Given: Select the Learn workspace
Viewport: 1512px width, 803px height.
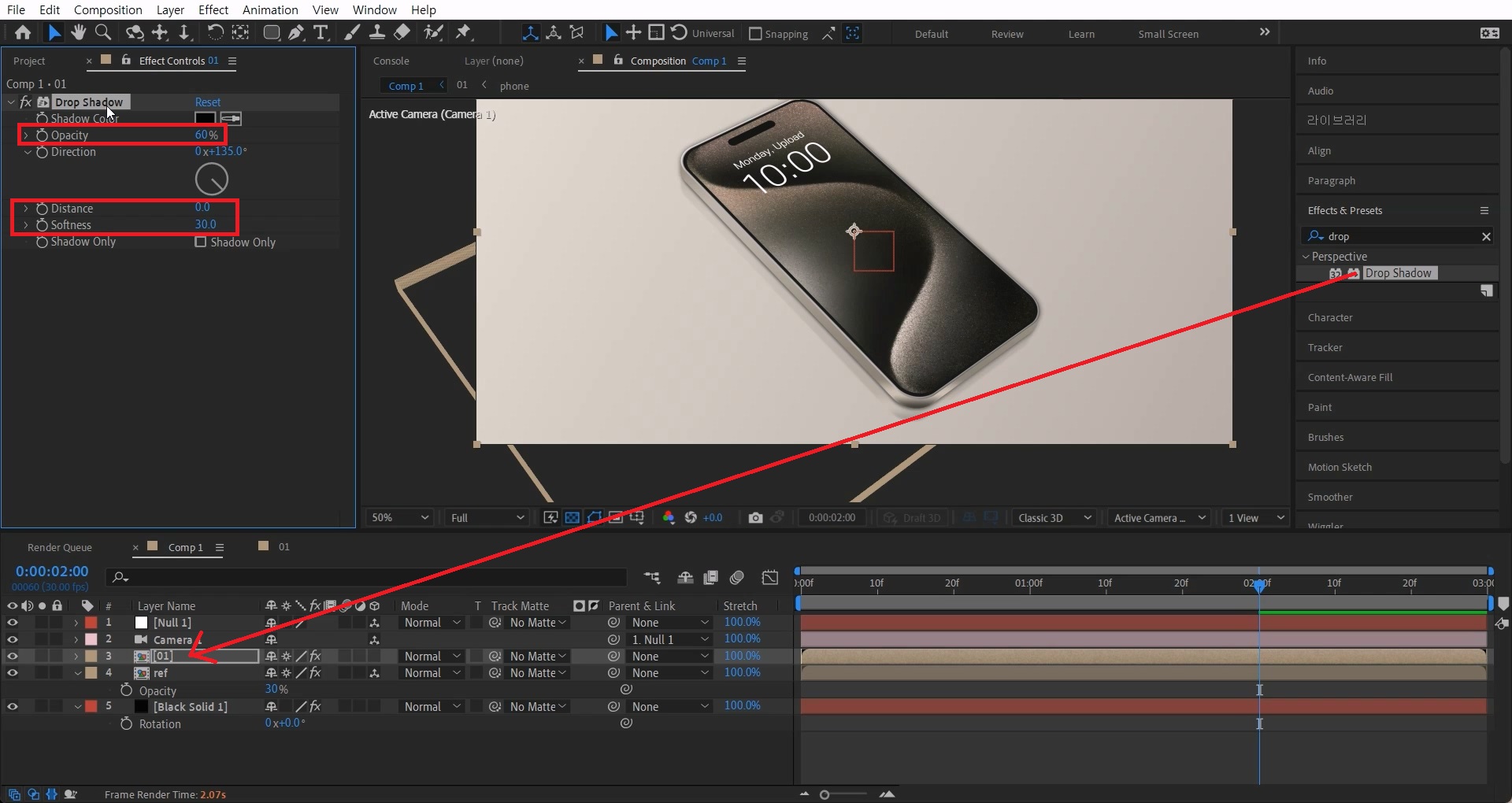Looking at the screenshot, I should (x=1081, y=34).
